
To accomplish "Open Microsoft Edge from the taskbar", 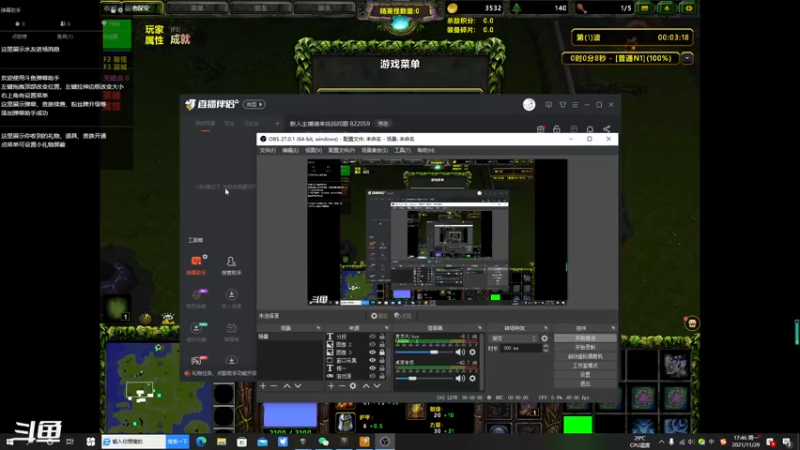I will tap(201, 441).
